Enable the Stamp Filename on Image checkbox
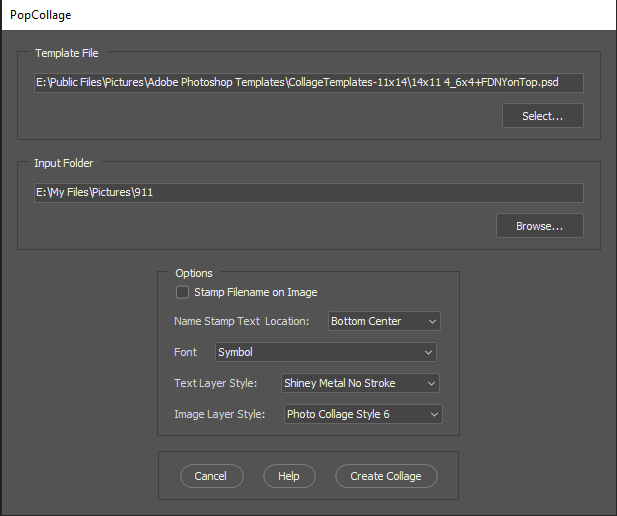617x516 pixels. (182, 292)
